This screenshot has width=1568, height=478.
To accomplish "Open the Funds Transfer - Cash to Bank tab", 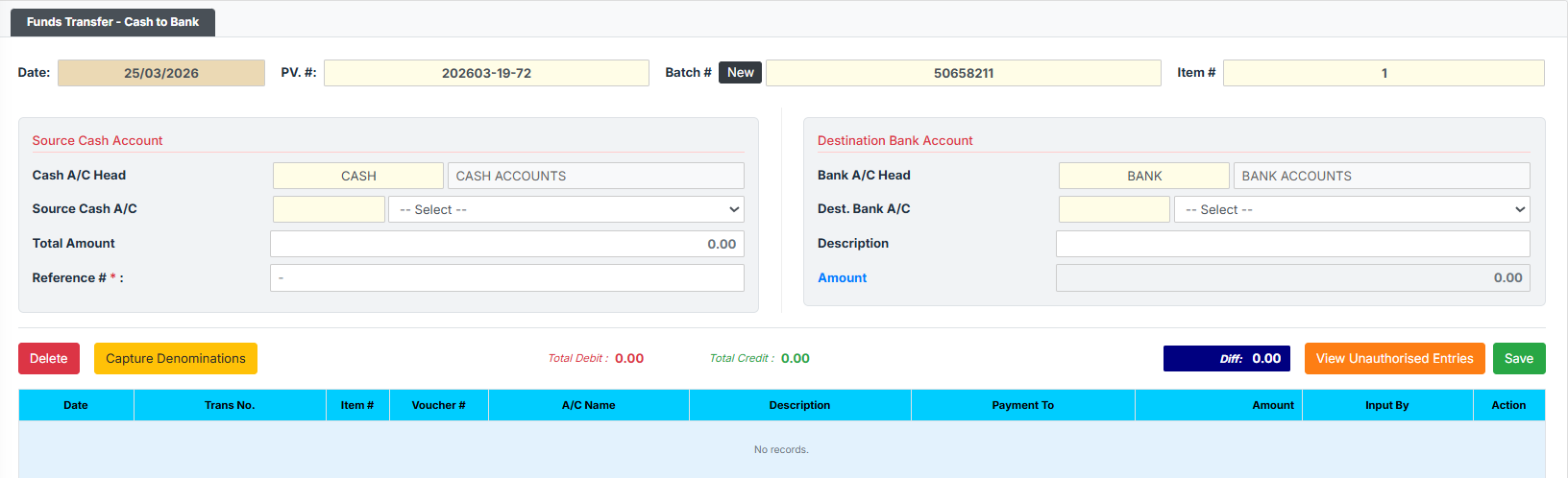I will tap(112, 22).
